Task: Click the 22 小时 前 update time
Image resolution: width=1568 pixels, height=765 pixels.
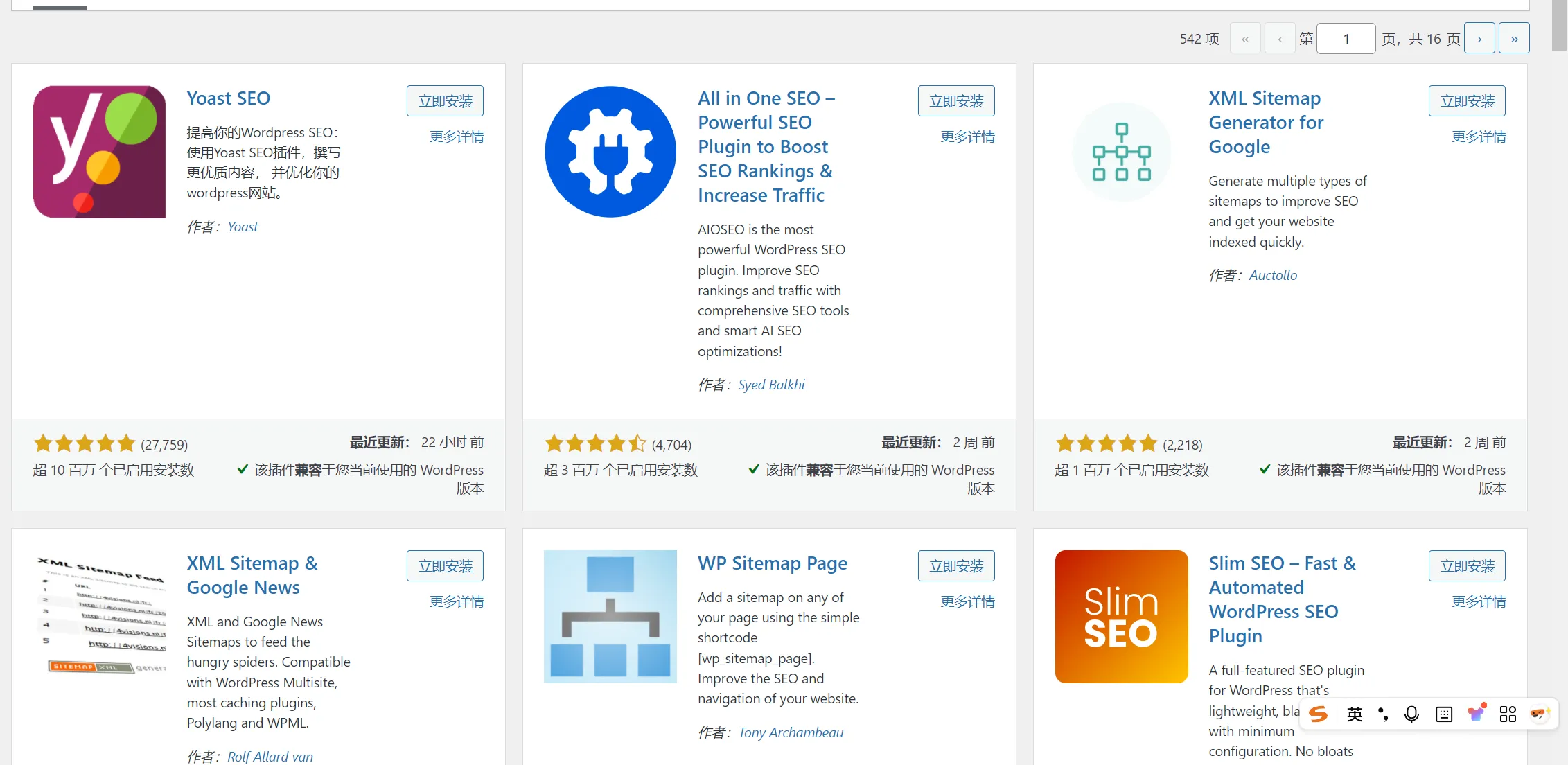Action: coord(452,442)
